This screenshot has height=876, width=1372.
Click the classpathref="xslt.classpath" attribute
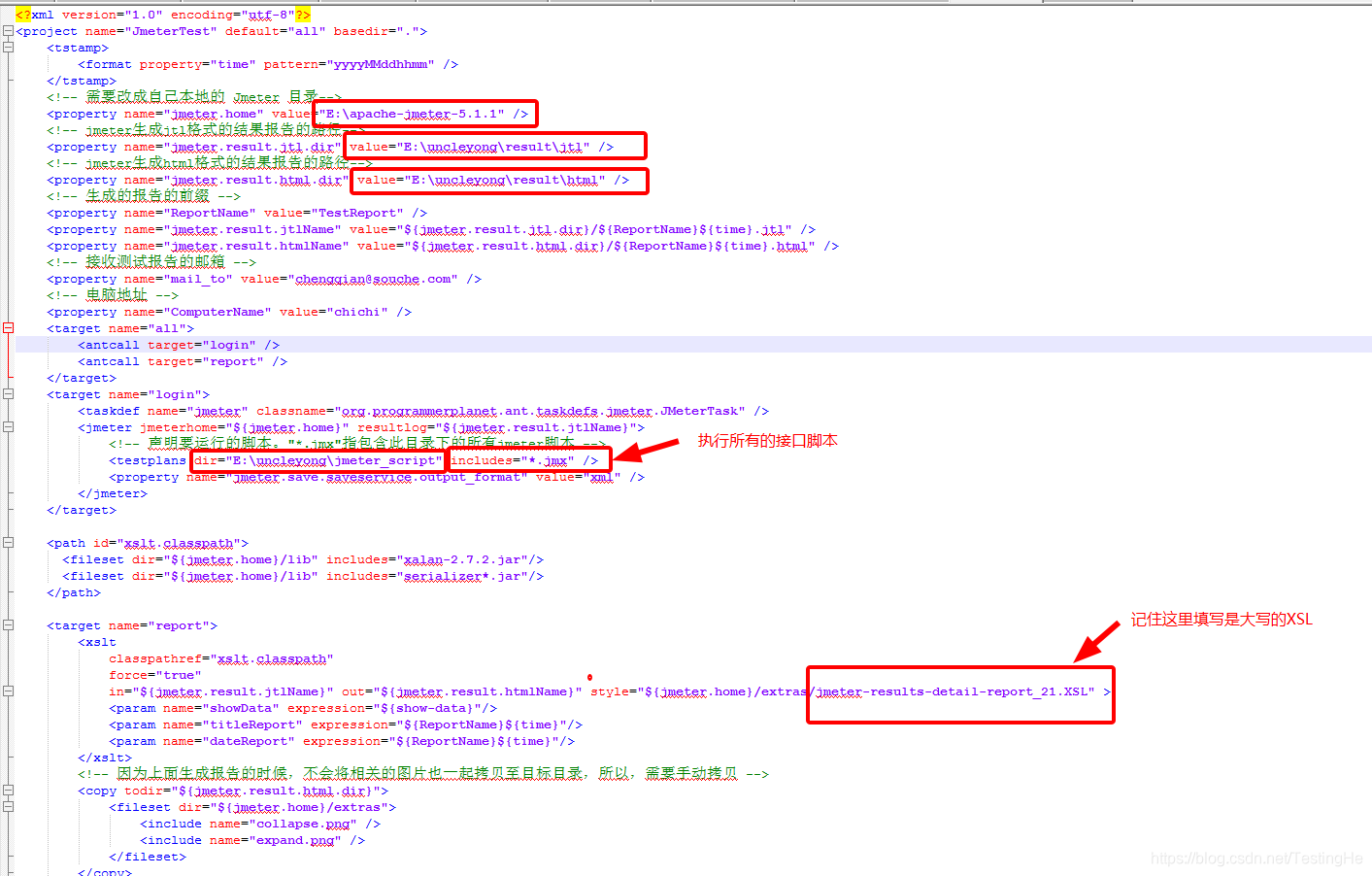(x=221, y=658)
